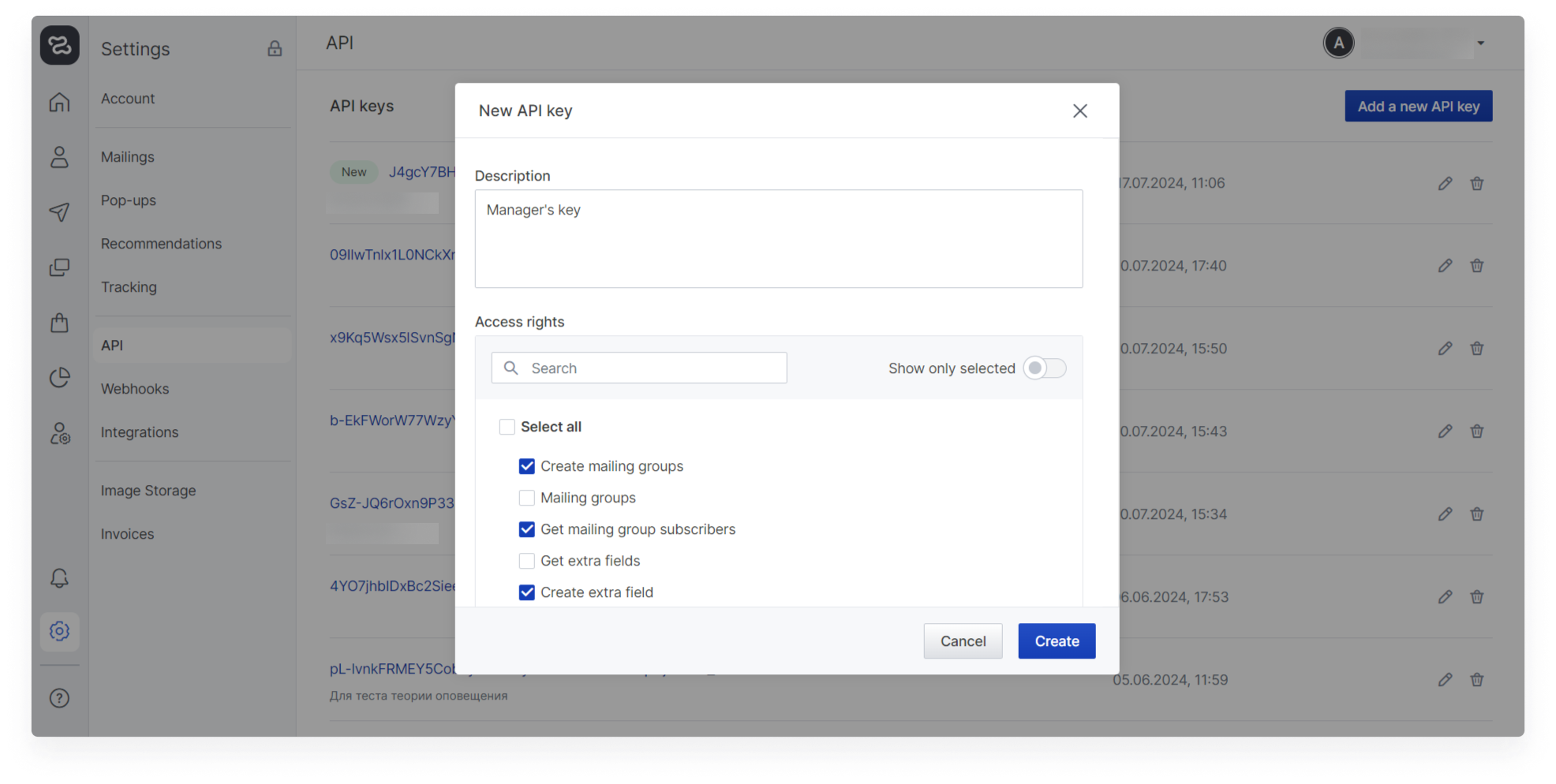
Task: Edit the API key dated 05.06.2024, 11:59
Action: [1445, 680]
